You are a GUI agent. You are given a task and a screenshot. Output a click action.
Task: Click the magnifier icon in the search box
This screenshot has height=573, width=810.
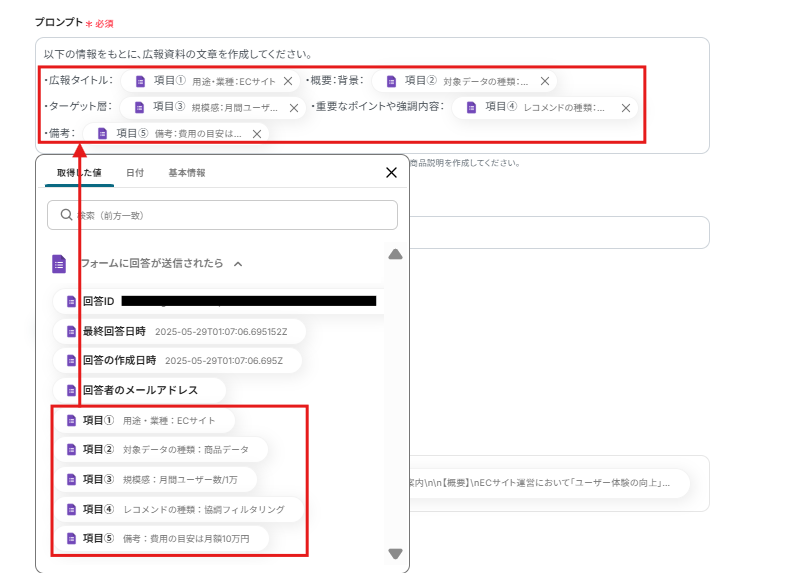pos(66,214)
